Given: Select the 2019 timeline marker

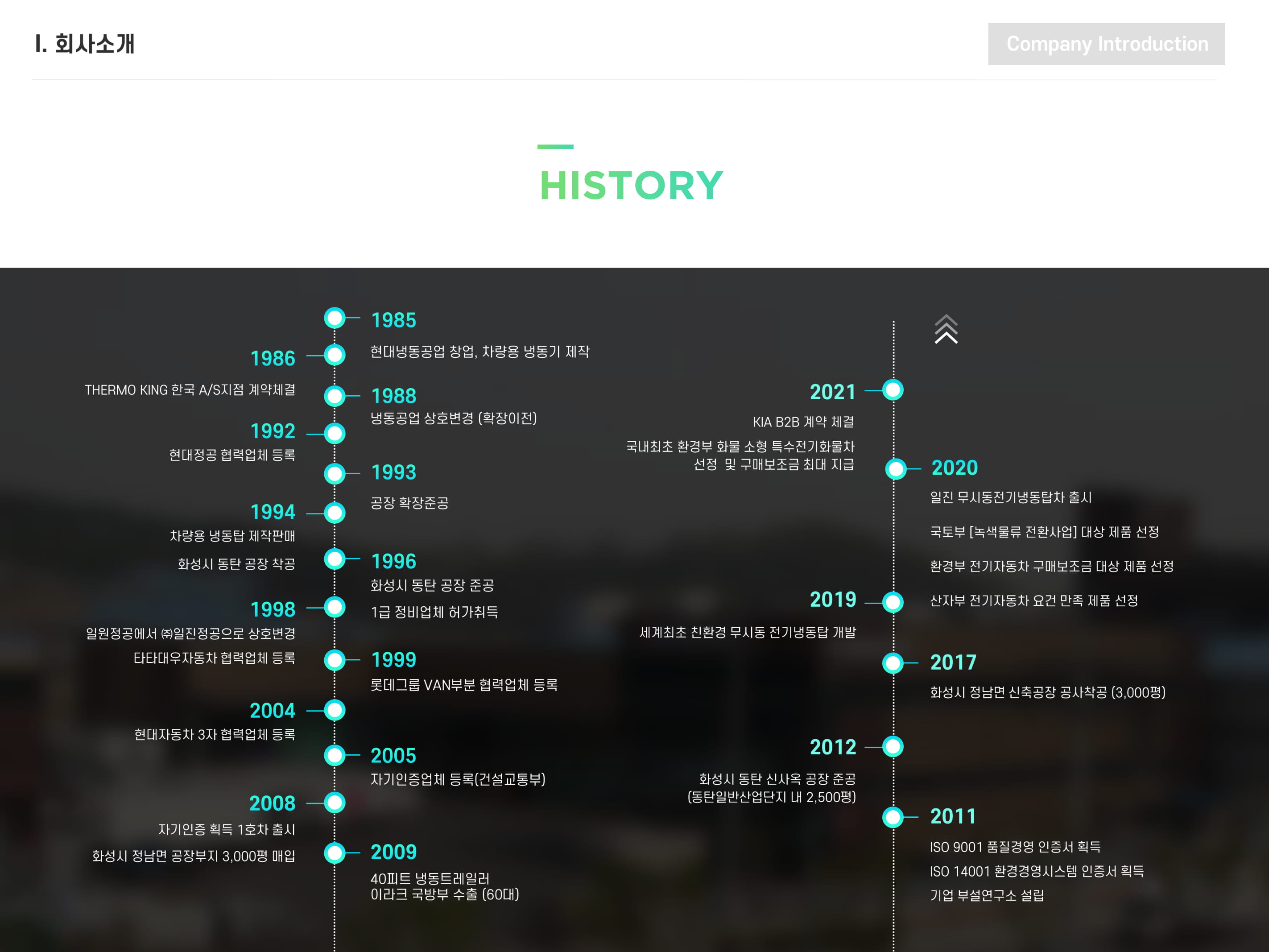Looking at the screenshot, I should coord(893,603).
